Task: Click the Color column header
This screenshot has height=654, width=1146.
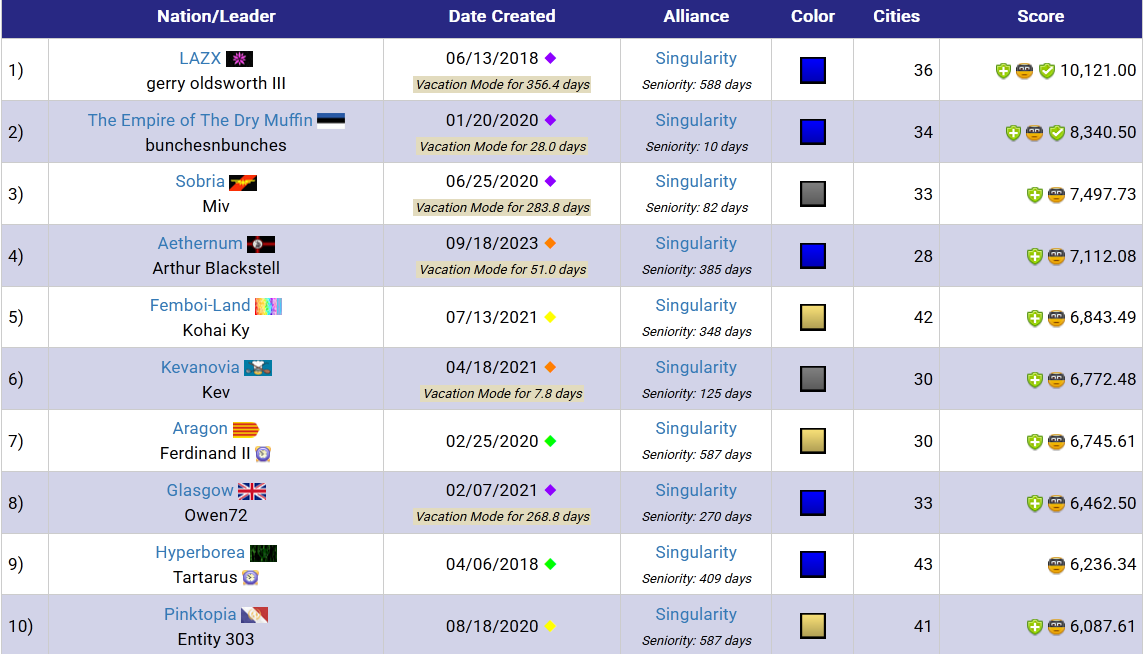Action: pyautogui.click(x=813, y=16)
